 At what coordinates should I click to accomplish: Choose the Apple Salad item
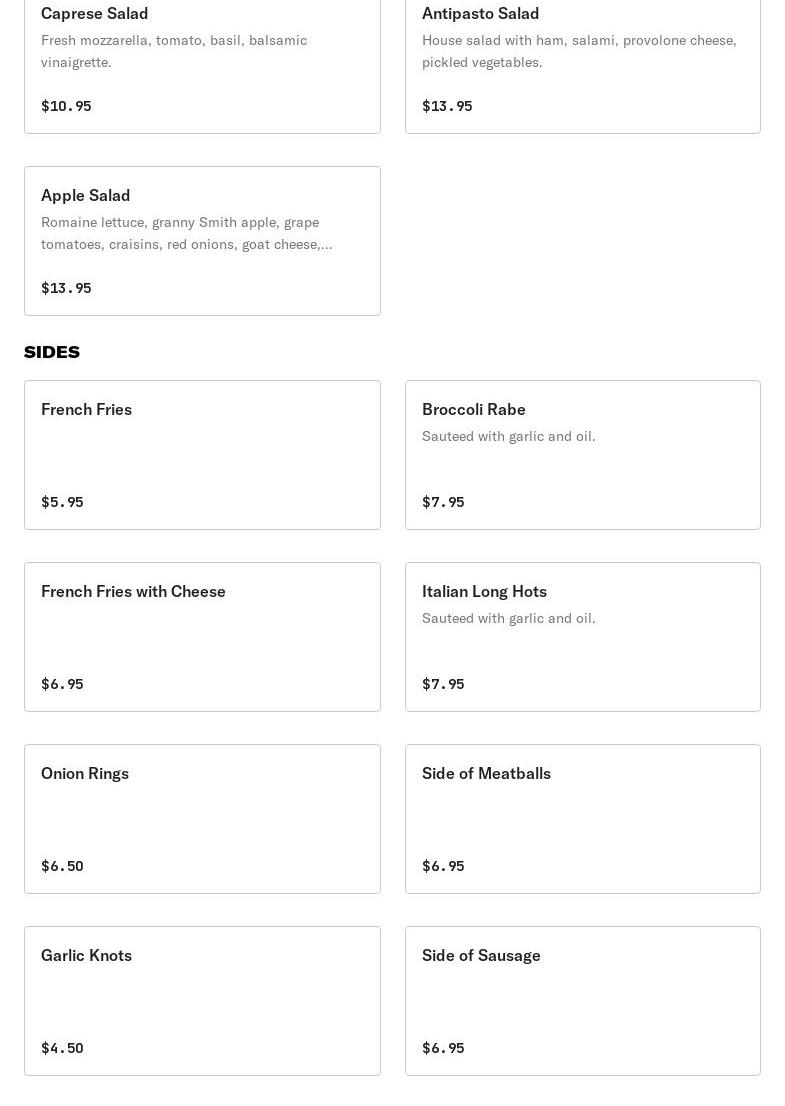(202, 241)
